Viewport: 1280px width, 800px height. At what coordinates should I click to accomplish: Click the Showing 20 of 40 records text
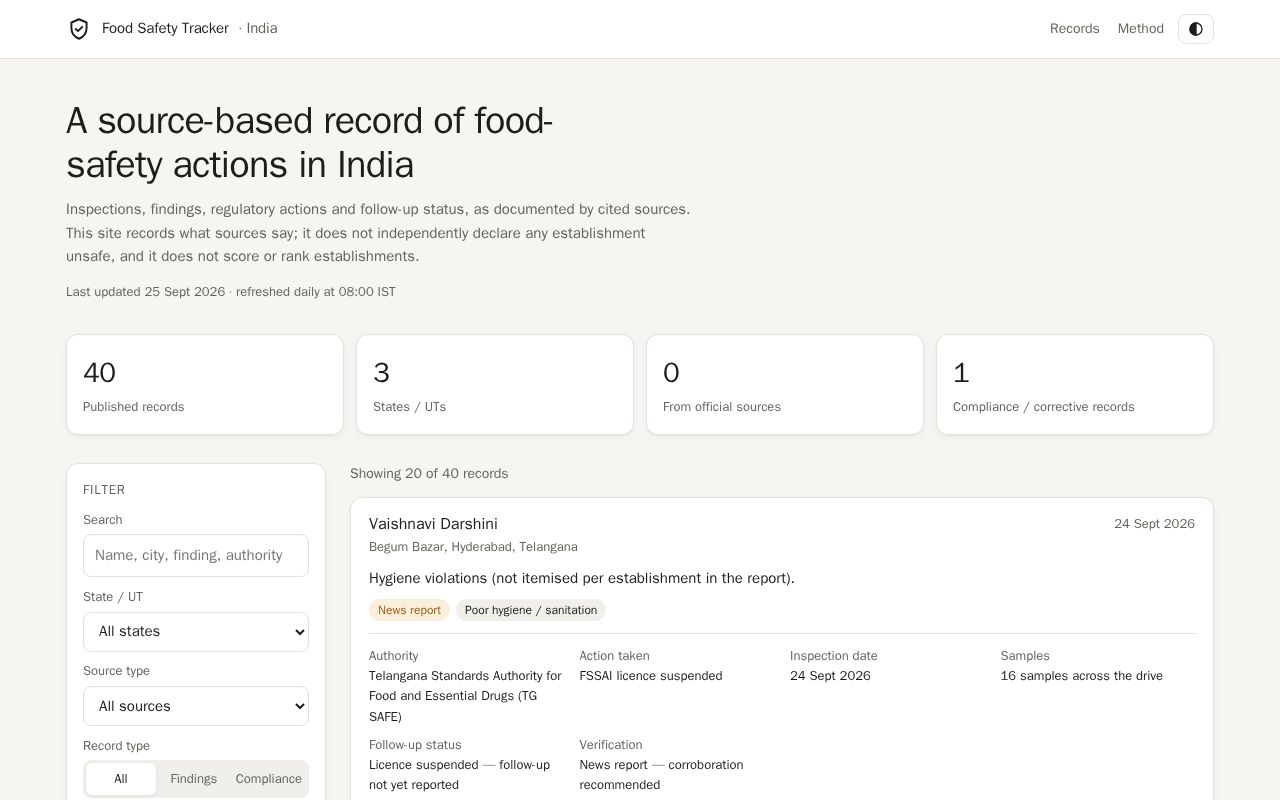429,474
